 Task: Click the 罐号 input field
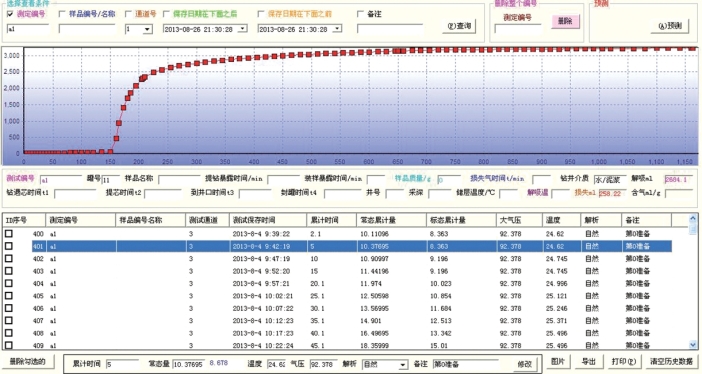pyautogui.click(x=111, y=180)
